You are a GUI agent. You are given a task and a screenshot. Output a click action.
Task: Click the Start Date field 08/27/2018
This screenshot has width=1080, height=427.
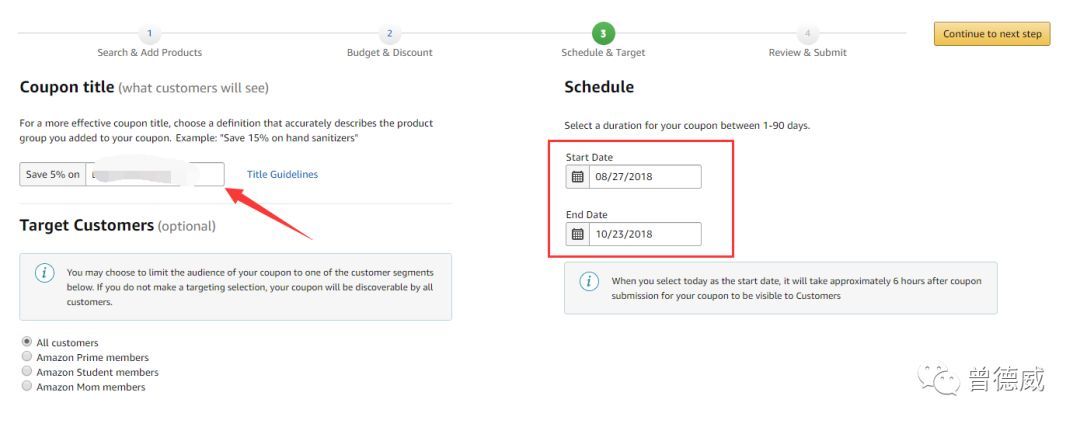click(645, 176)
